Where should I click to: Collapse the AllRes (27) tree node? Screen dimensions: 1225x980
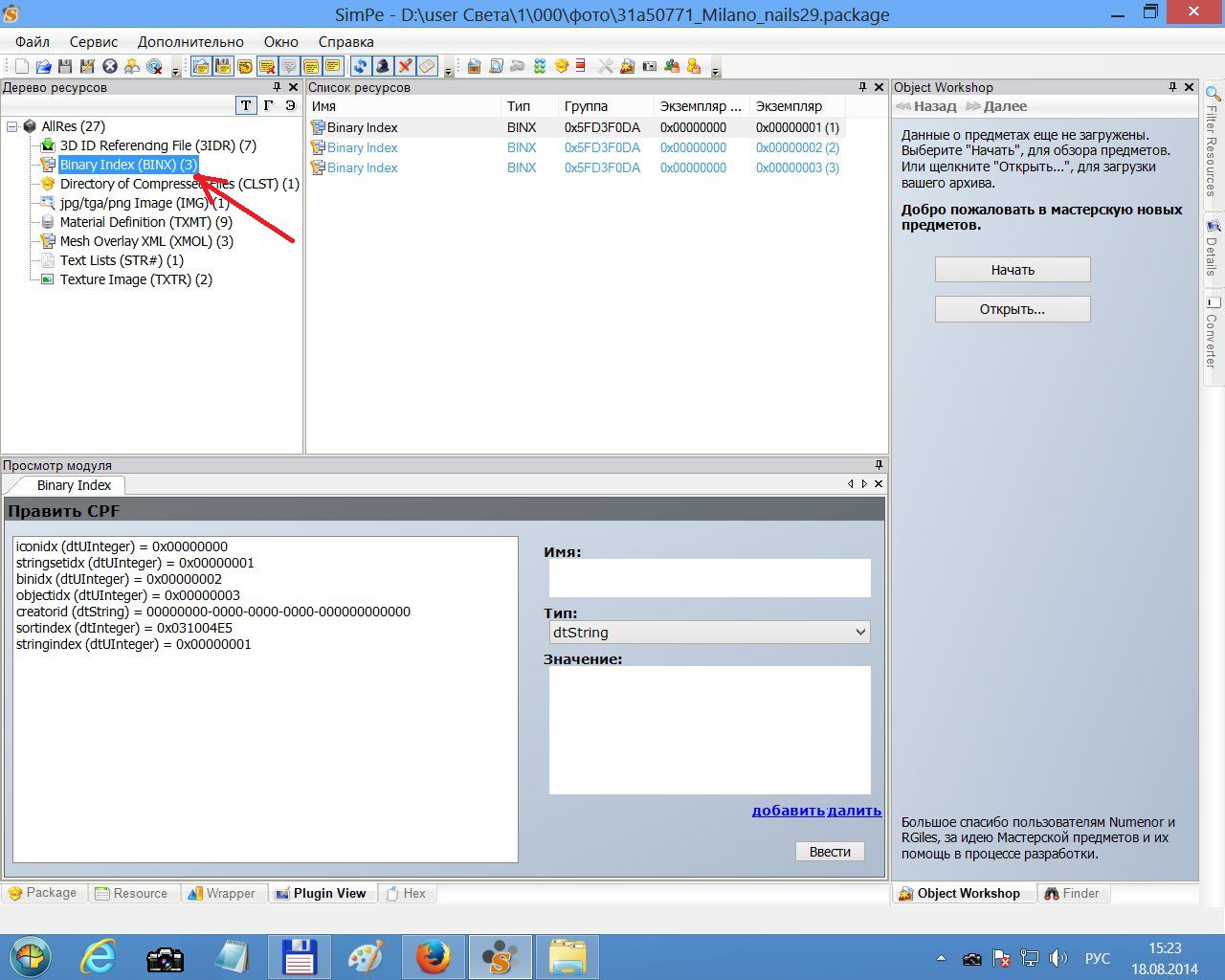pyautogui.click(x=11, y=126)
